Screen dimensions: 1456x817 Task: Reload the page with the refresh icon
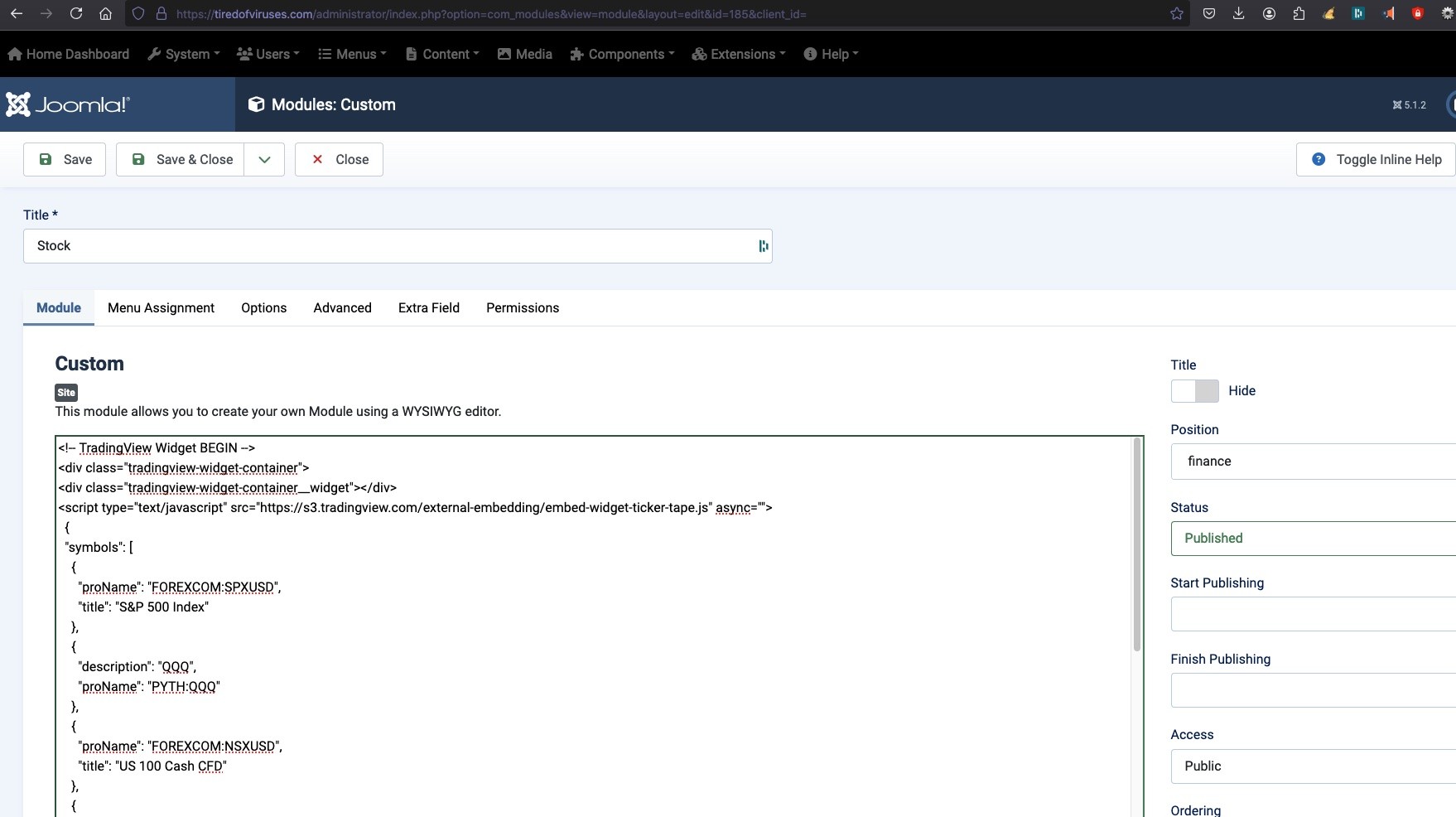point(76,13)
